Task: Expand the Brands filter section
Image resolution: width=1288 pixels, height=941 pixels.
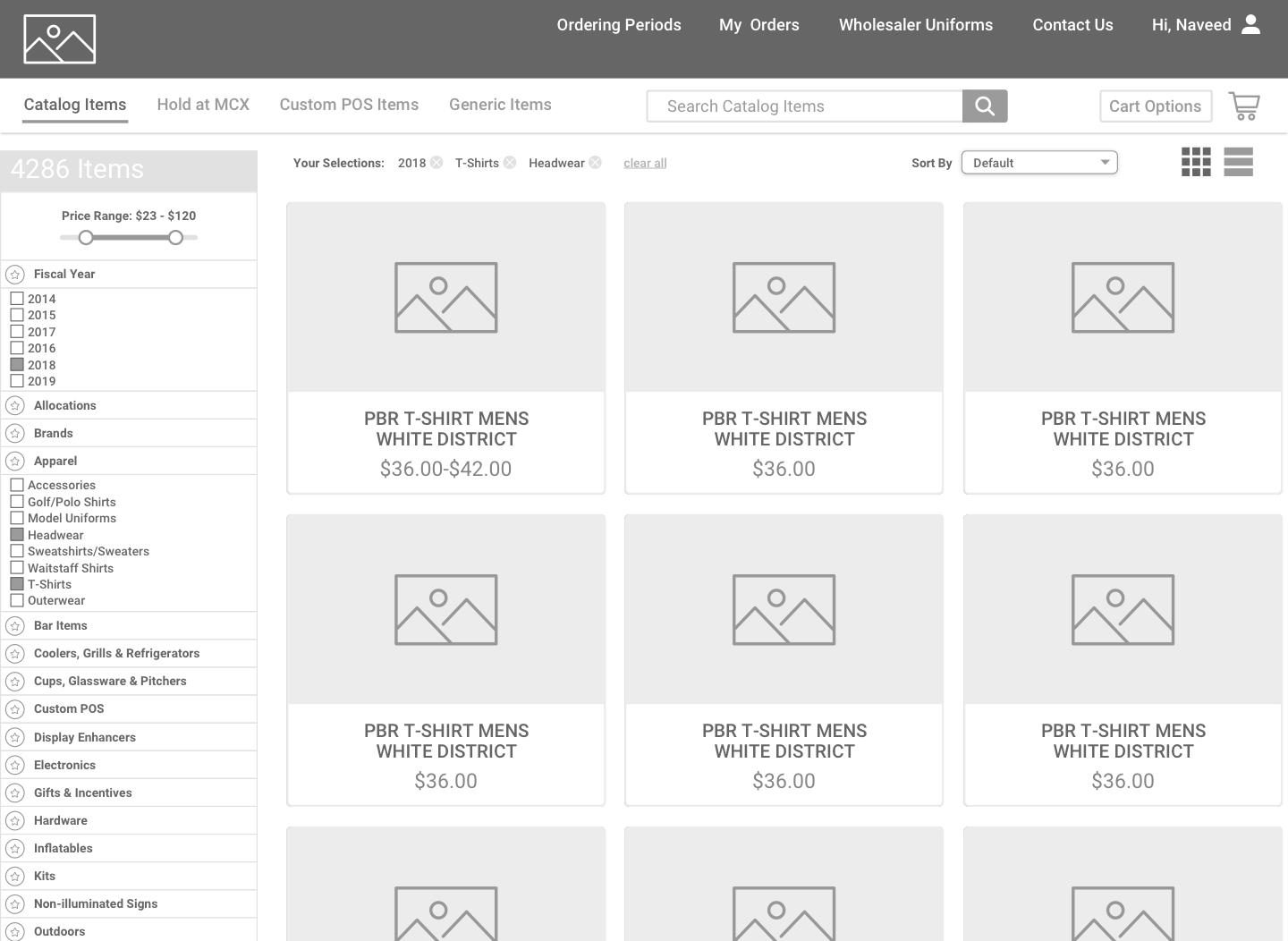Action: [x=129, y=434]
